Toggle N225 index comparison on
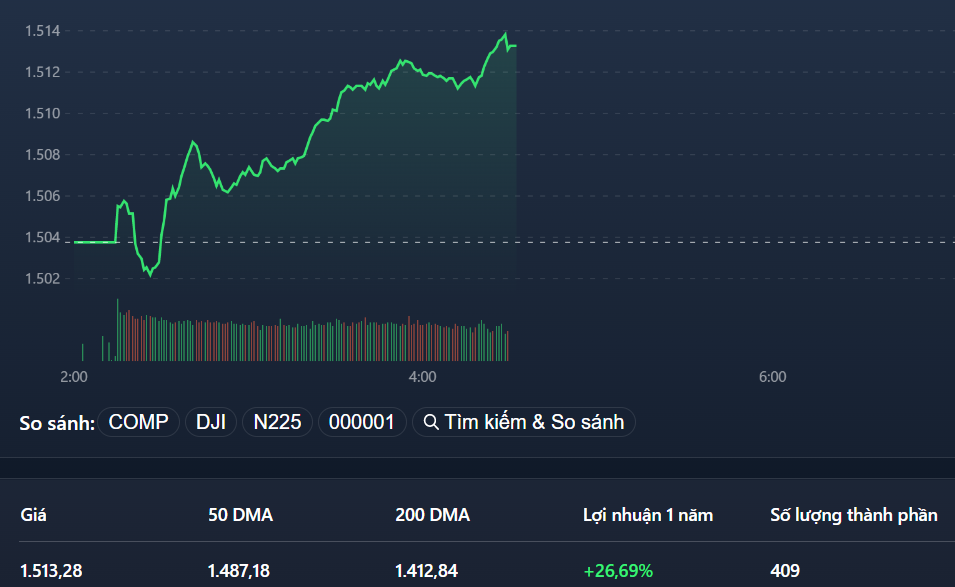955x587 pixels. pos(277,421)
